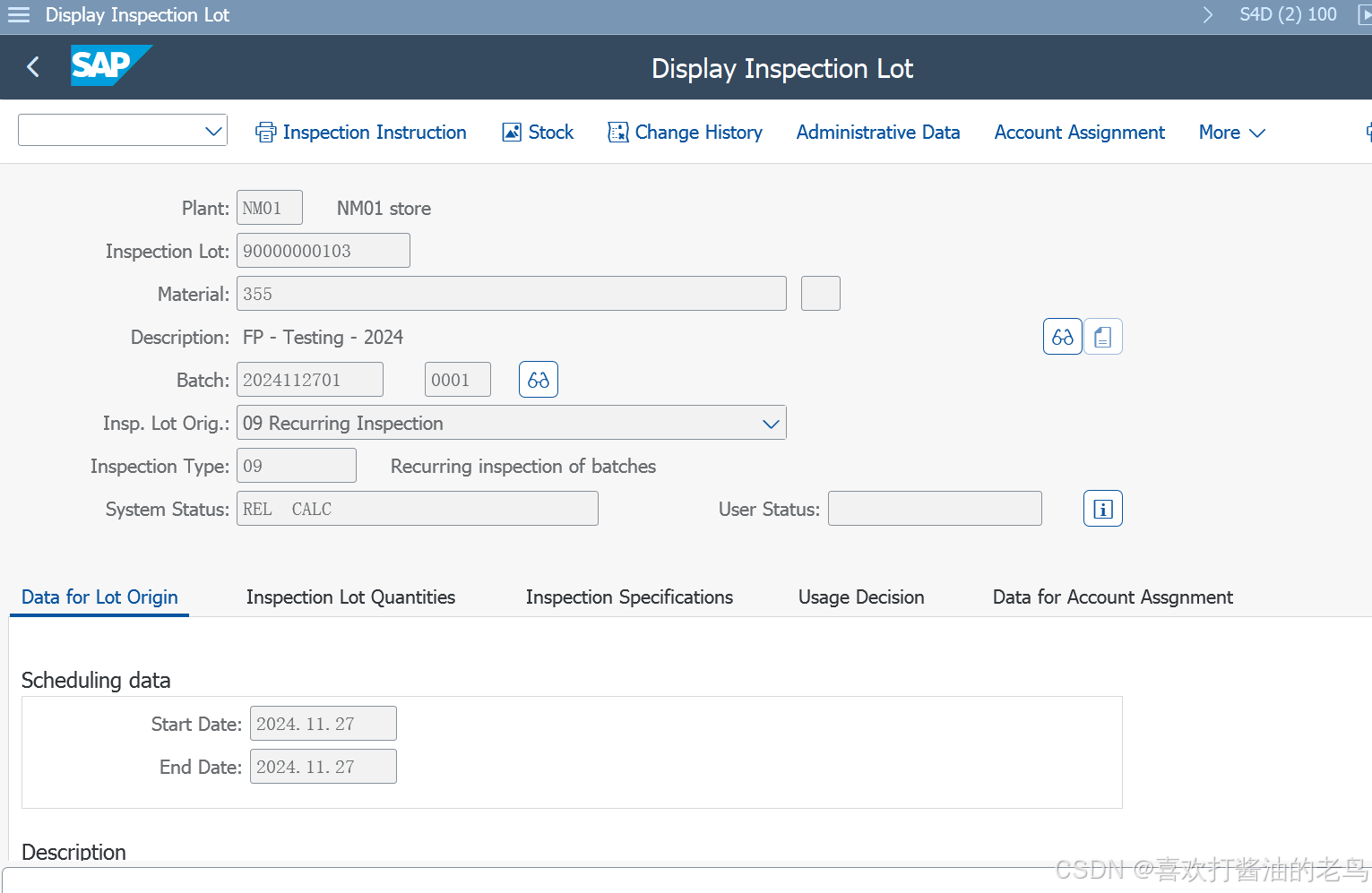Click text 'Recurring inspection of batches'
Image resolution: width=1372 pixels, height=893 pixels.
coord(523,467)
